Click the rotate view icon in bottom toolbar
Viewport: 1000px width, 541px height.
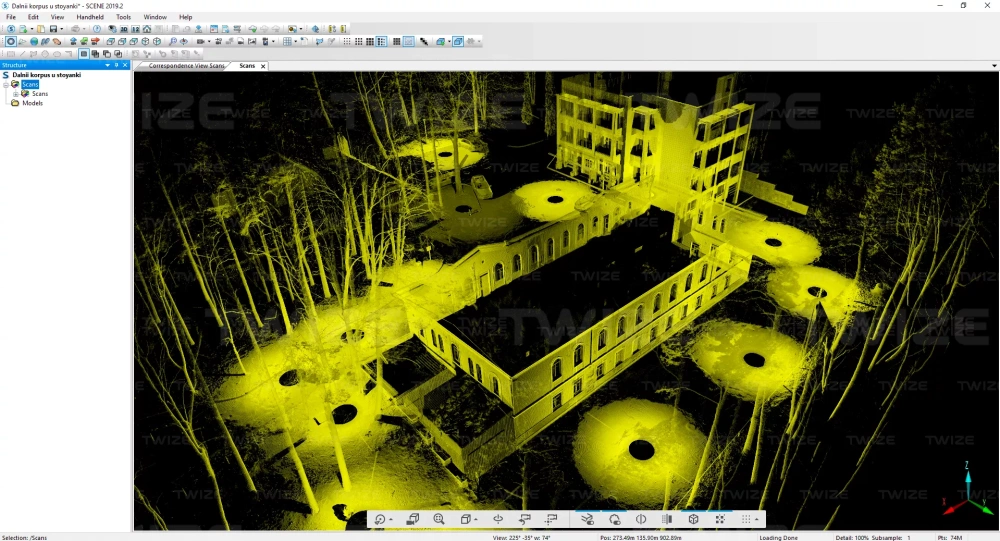click(380, 520)
